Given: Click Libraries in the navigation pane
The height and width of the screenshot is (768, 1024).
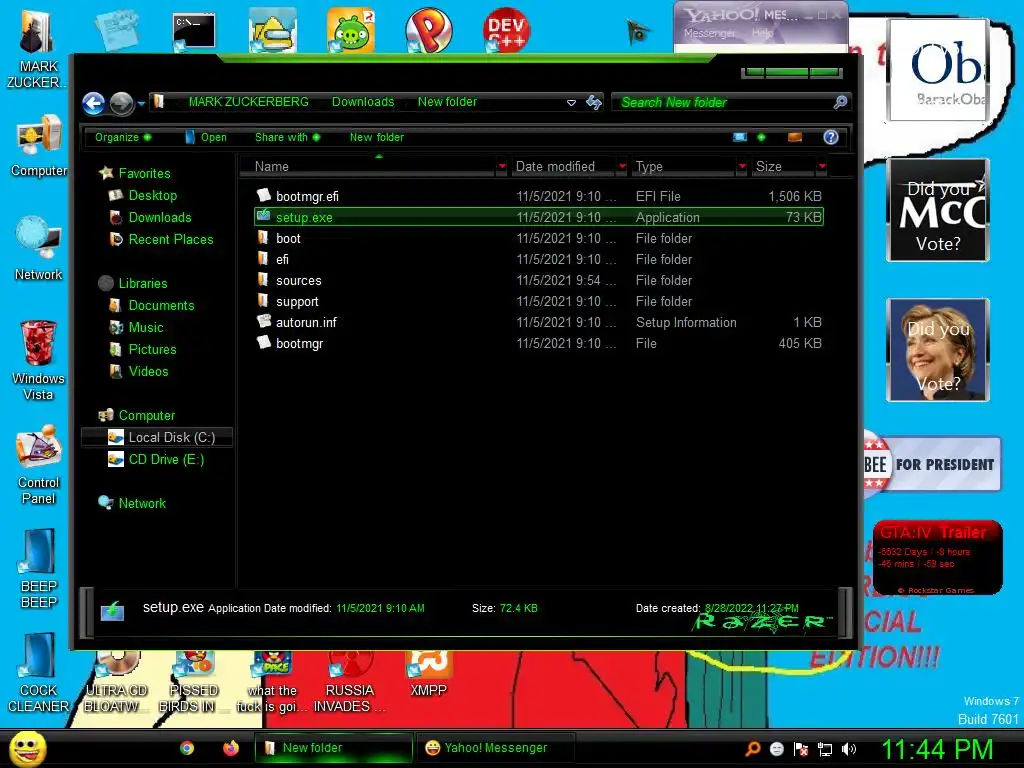Looking at the screenshot, I should (142, 283).
